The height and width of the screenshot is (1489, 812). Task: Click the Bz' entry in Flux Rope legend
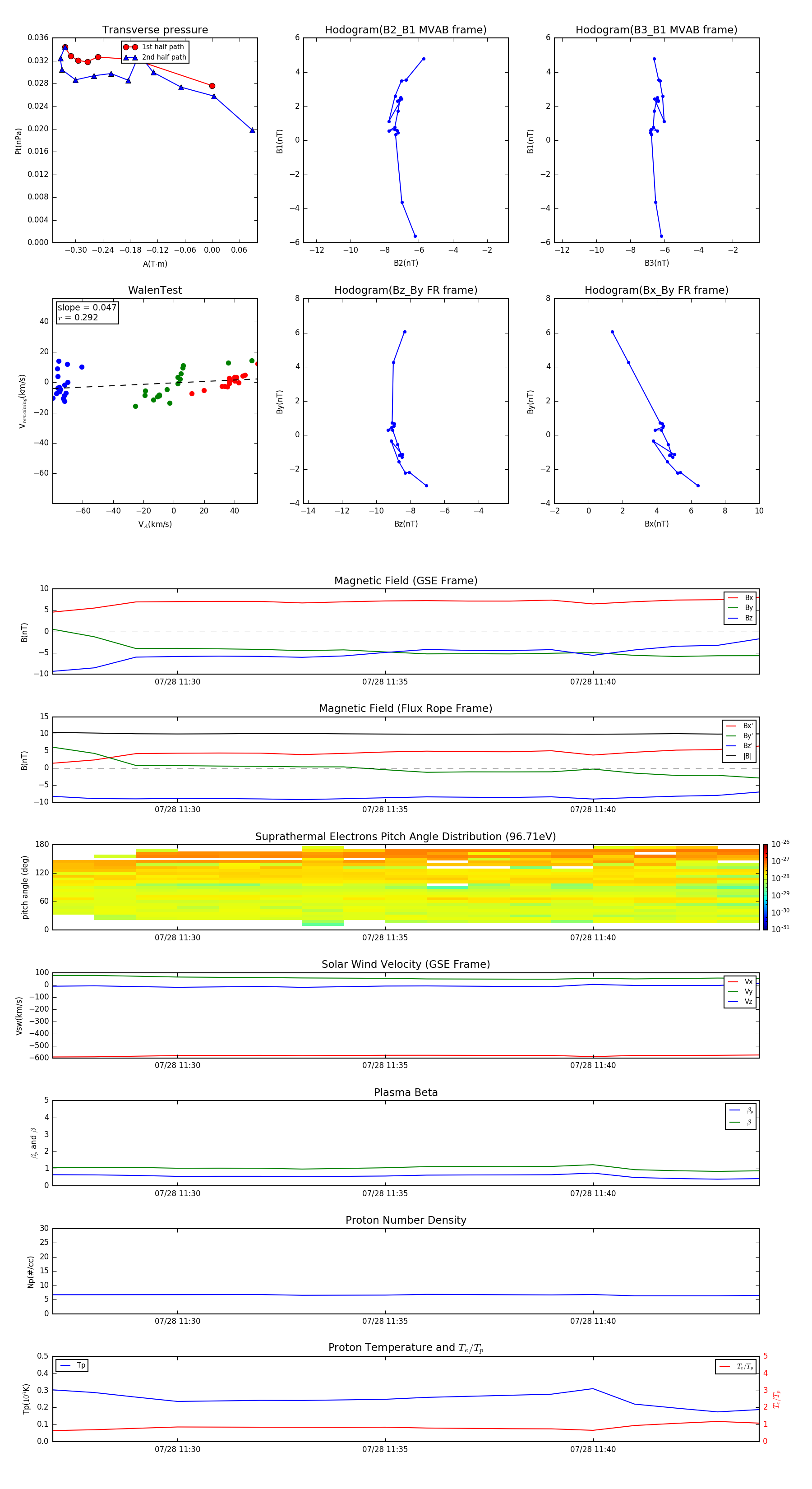[739, 746]
